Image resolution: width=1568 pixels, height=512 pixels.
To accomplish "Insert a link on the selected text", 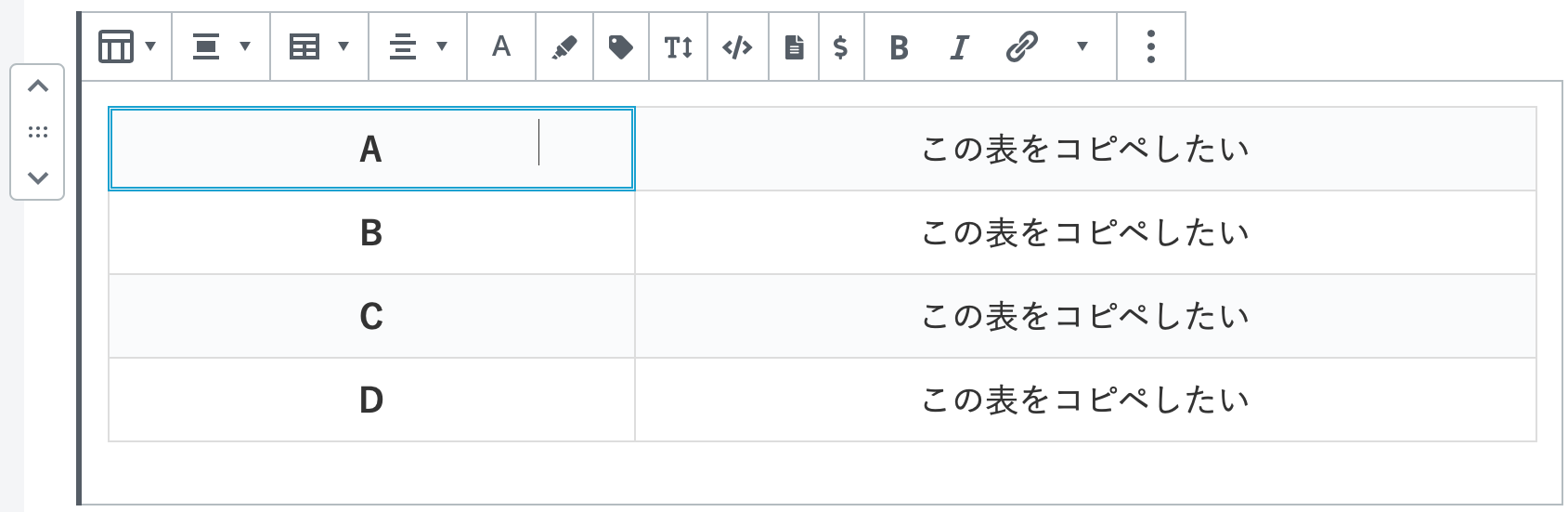I will [x=1021, y=46].
